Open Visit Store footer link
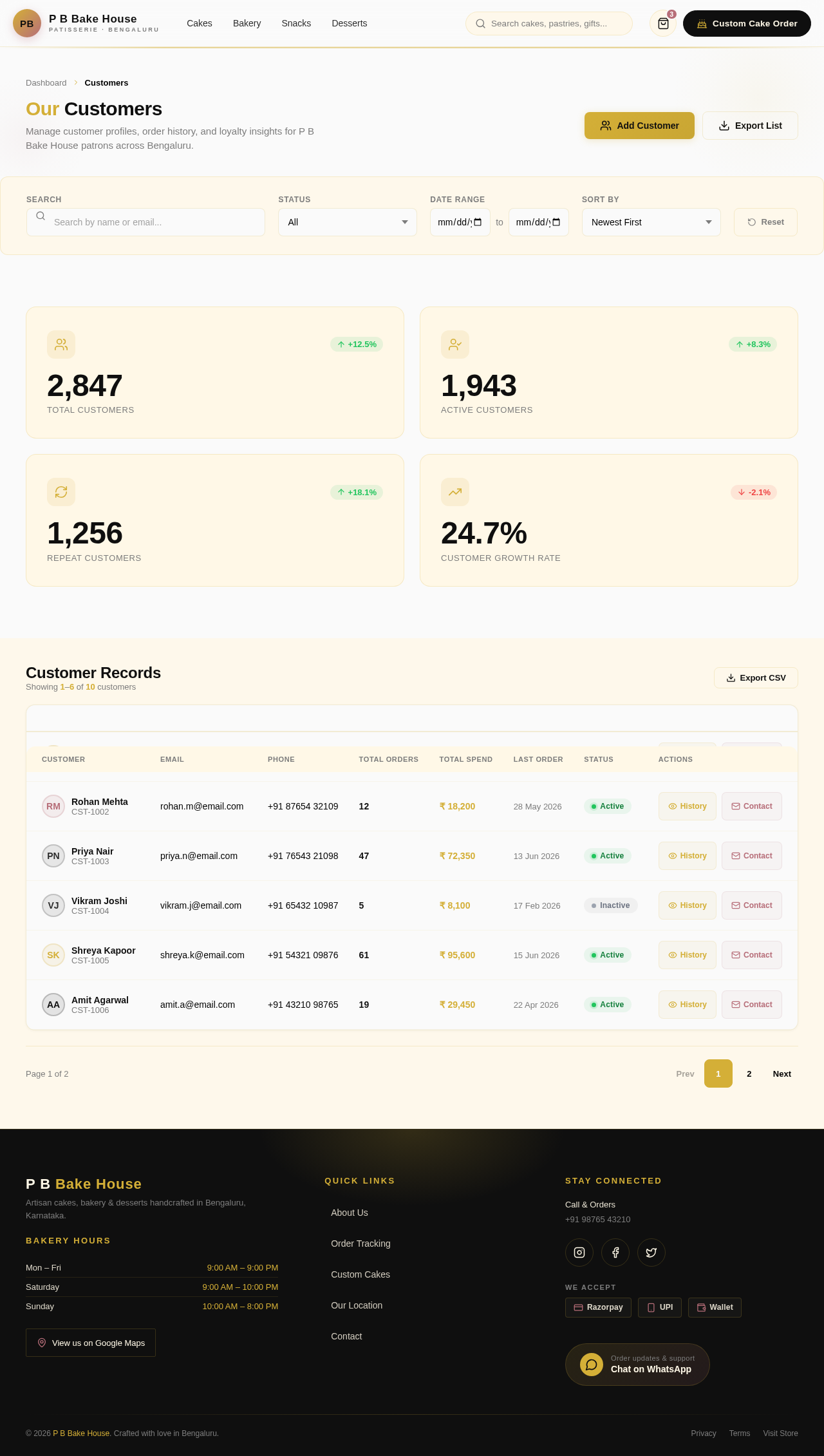Screen dimensions: 824x1456 (780, 1433)
